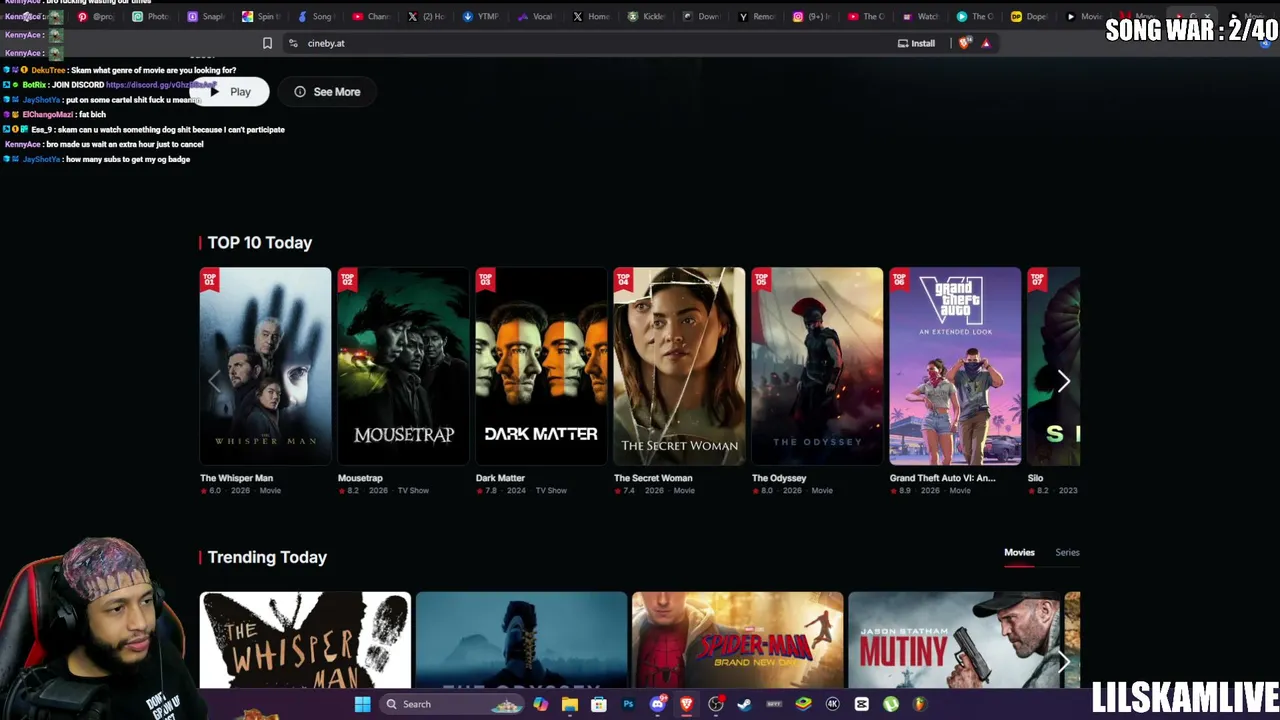Bookmark this page in the address bar

[x=267, y=43]
